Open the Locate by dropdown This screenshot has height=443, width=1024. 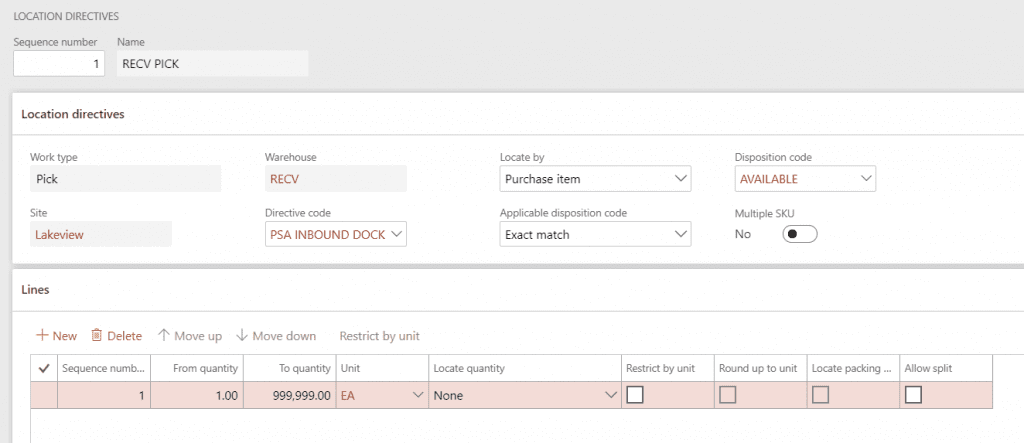[680, 179]
